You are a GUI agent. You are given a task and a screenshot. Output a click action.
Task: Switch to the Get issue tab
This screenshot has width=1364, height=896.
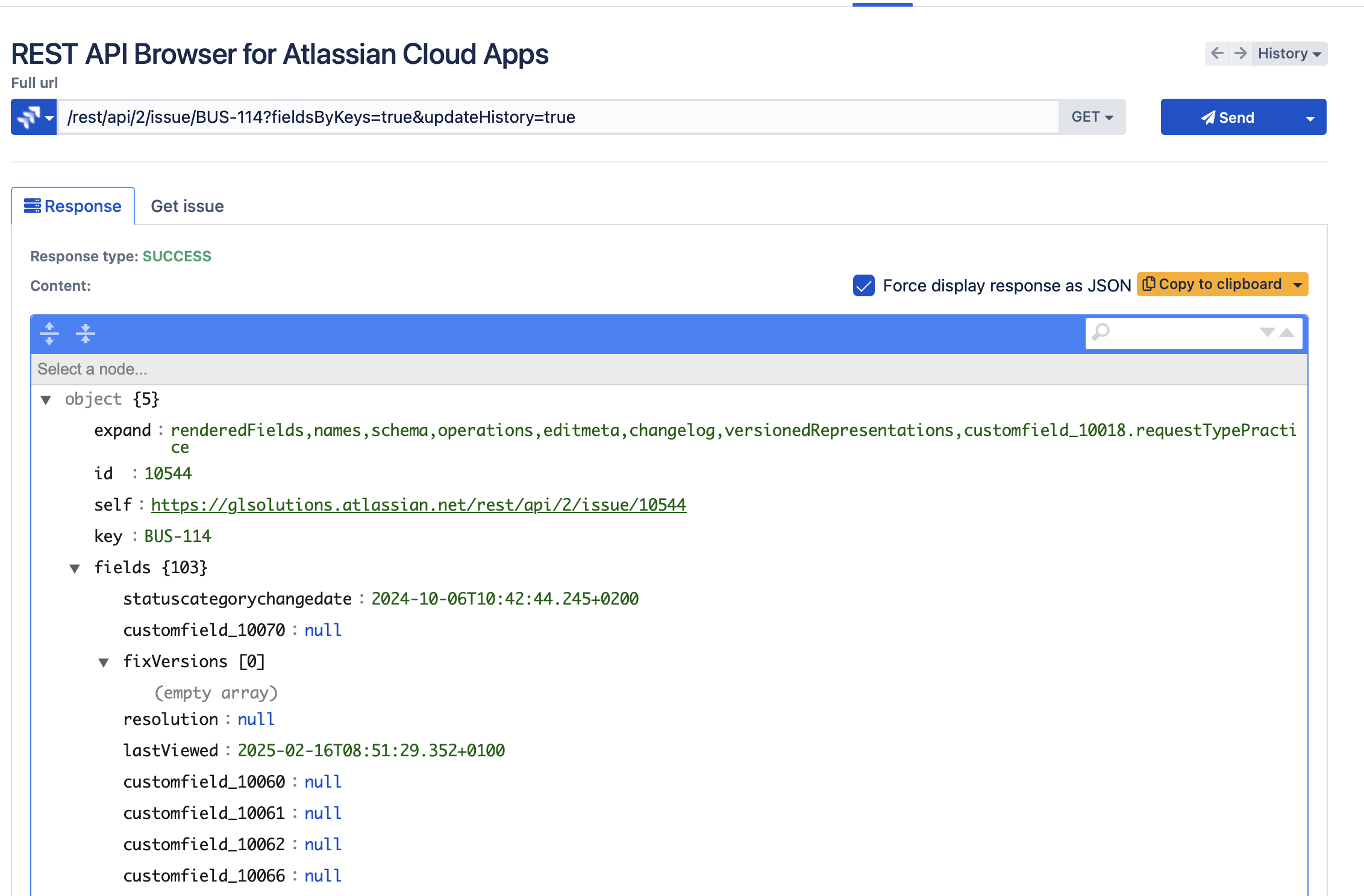pyautogui.click(x=187, y=207)
